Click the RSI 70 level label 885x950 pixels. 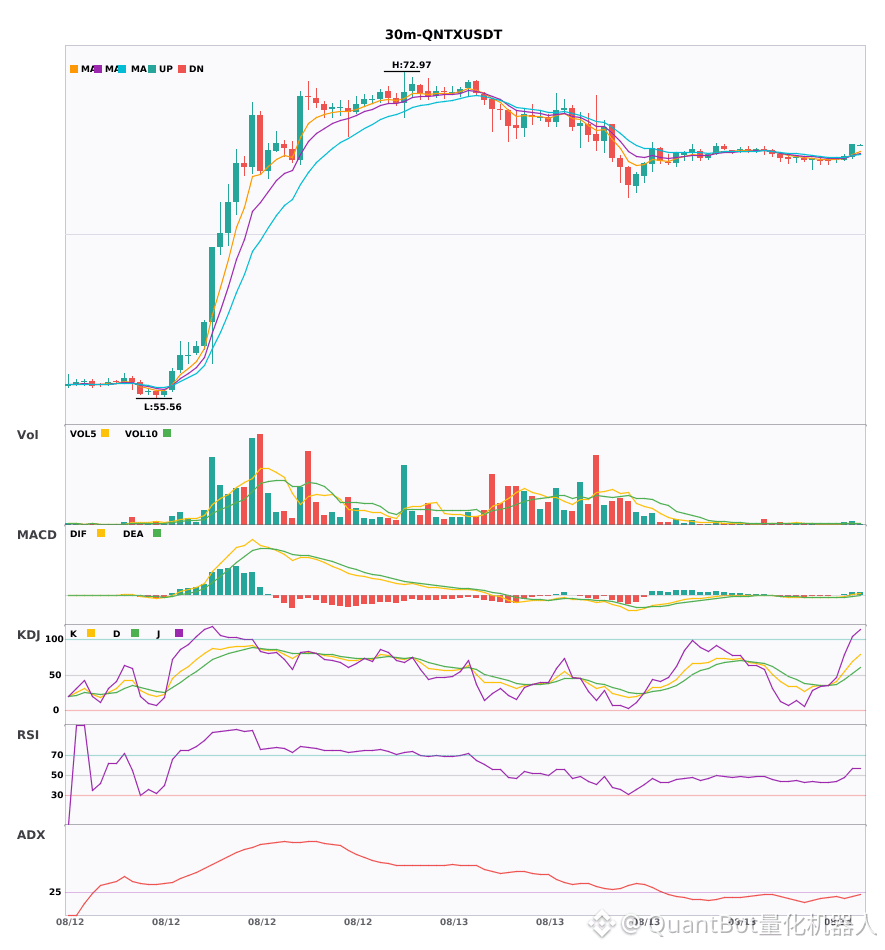point(58,755)
